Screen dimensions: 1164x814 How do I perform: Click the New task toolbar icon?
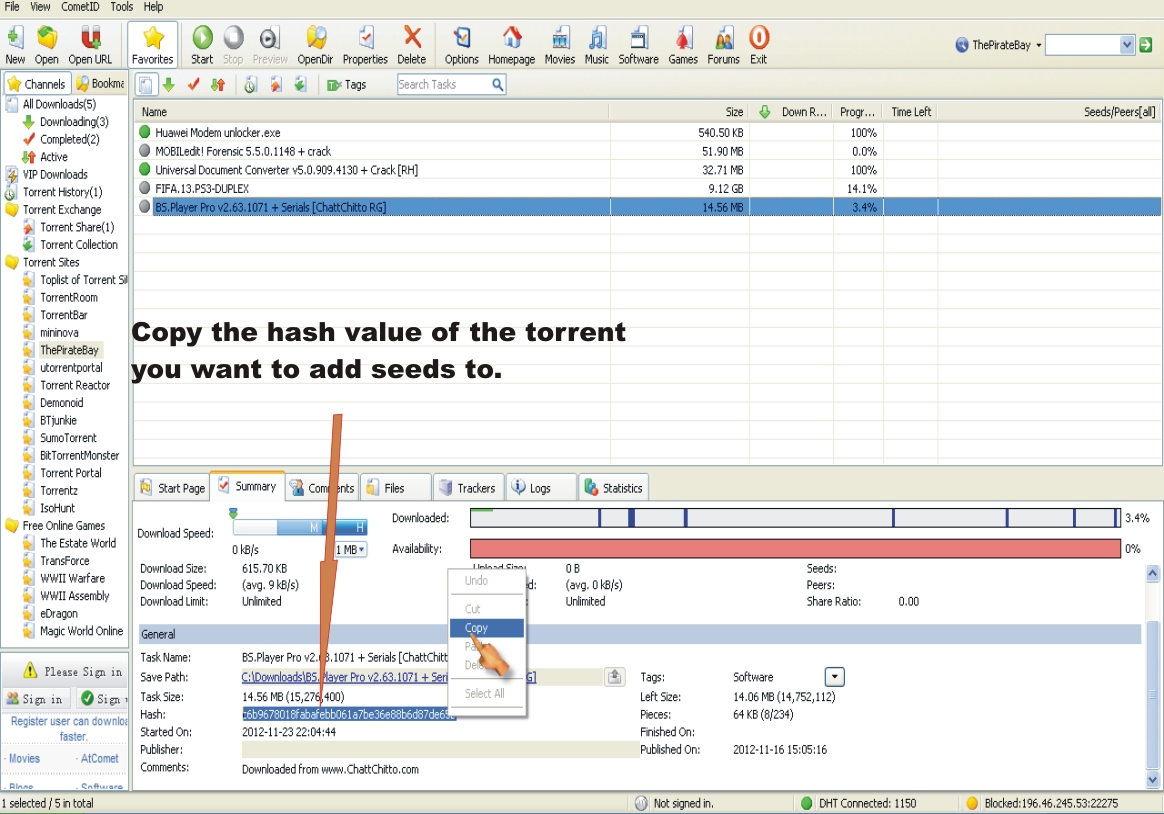pyautogui.click(x=15, y=45)
